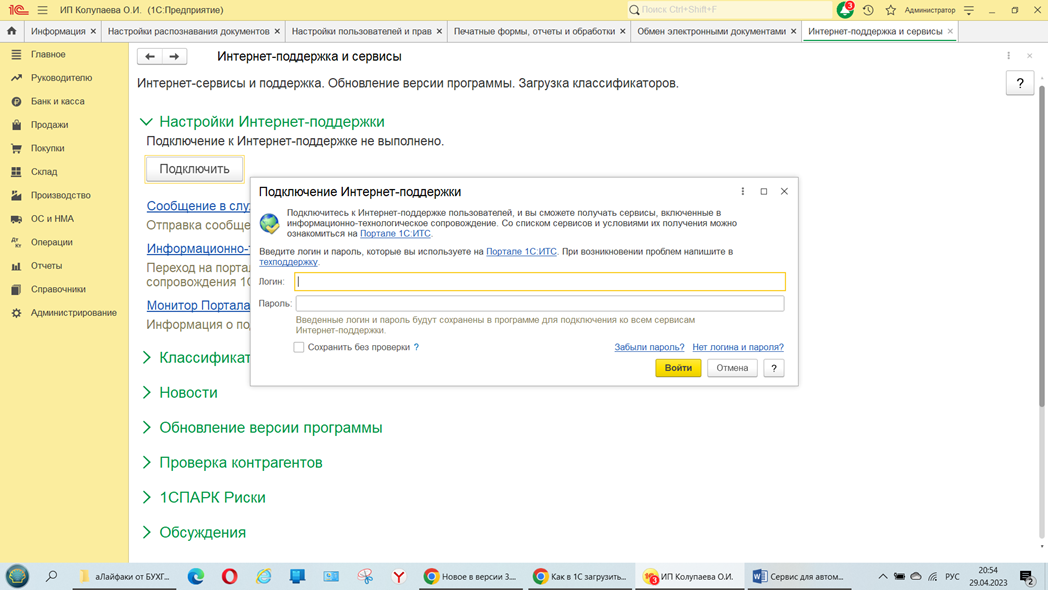Viewport: 1048px width, 590px height.
Task: Click the Подключить button
Action: pos(194,169)
